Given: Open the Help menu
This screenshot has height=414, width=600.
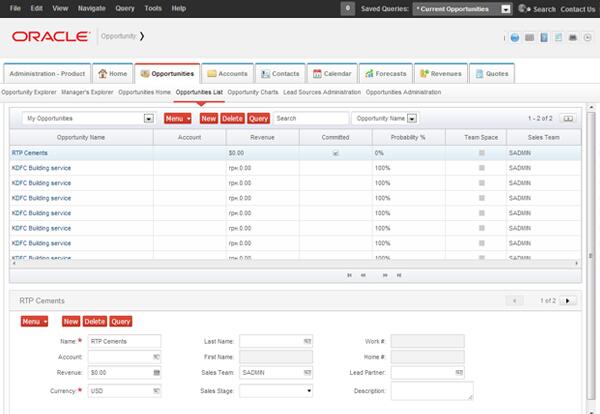Looking at the screenshot, I should [x=178, y=8].
